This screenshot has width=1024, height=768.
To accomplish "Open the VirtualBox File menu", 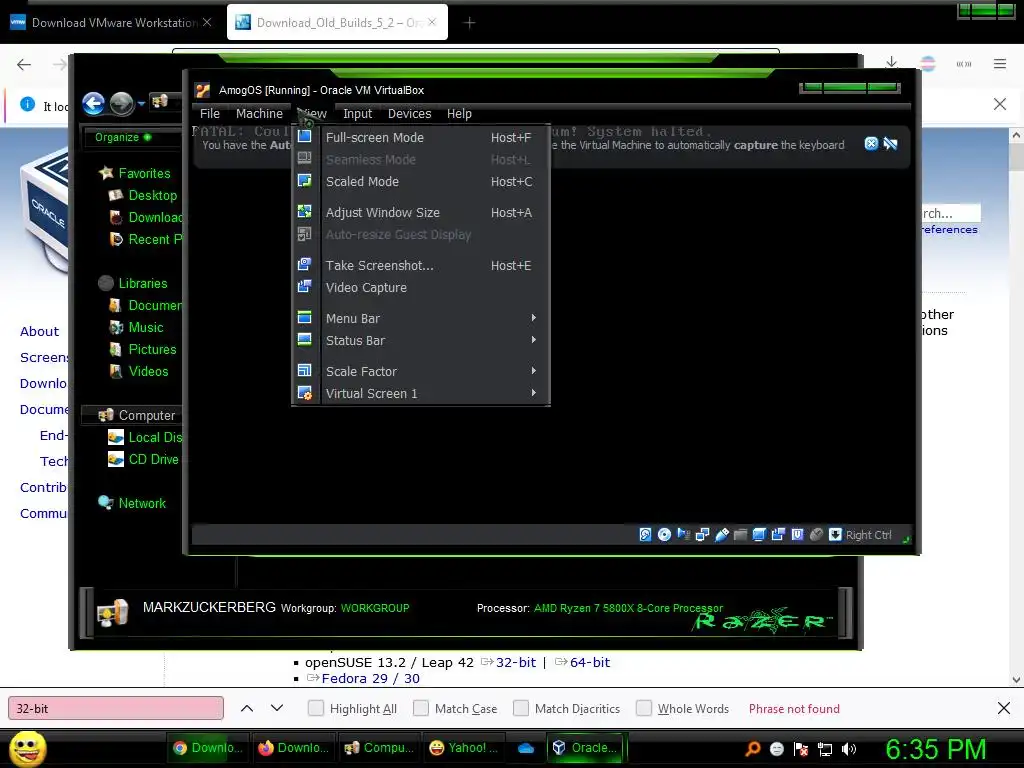I will click(x=210, y=114).
